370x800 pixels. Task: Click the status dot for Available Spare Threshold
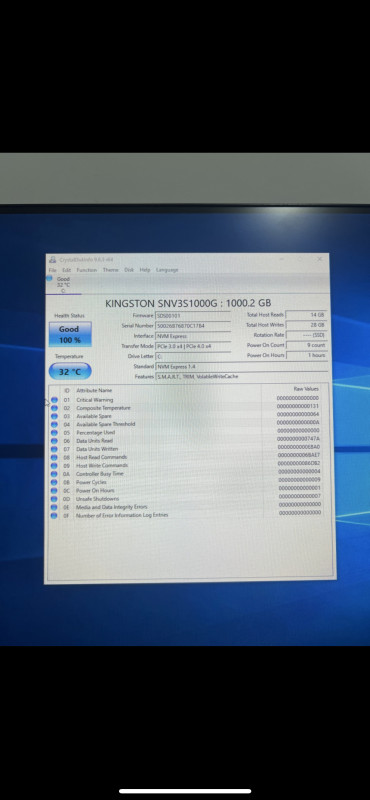pos(54,424)
